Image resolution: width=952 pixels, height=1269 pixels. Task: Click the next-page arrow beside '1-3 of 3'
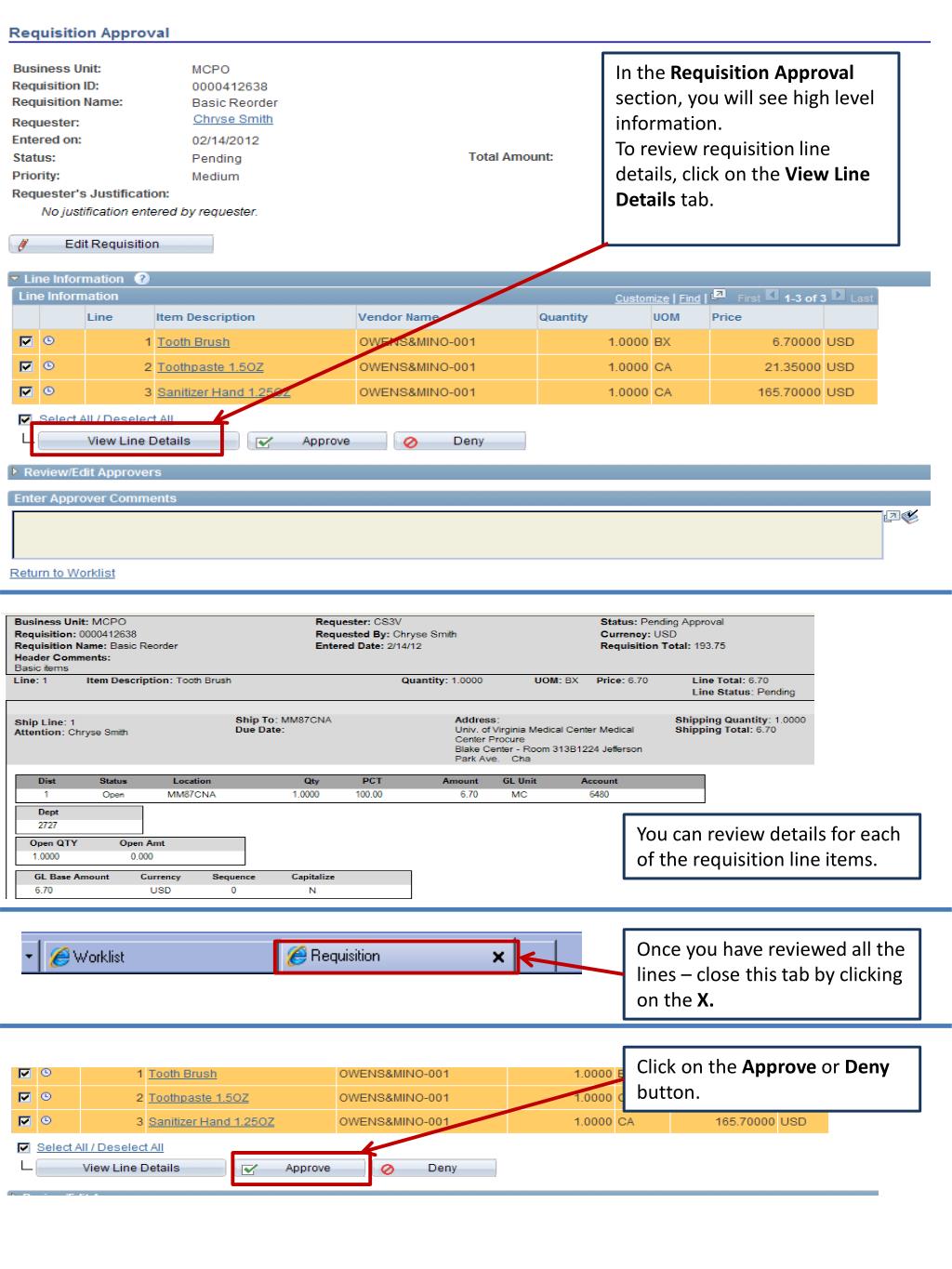(x=837, y=297)
